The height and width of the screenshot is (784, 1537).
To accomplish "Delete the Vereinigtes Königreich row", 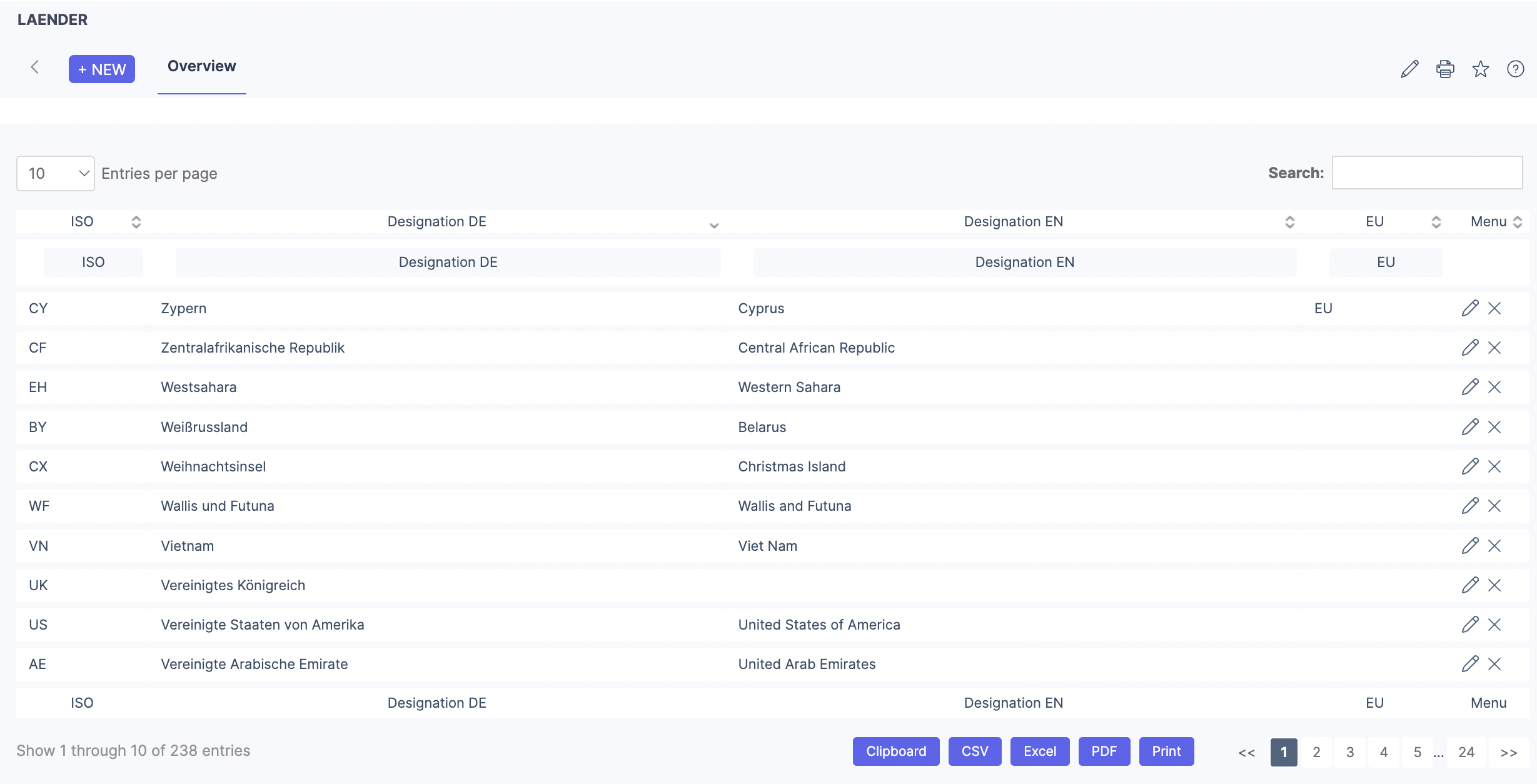I will [1494, 585].
